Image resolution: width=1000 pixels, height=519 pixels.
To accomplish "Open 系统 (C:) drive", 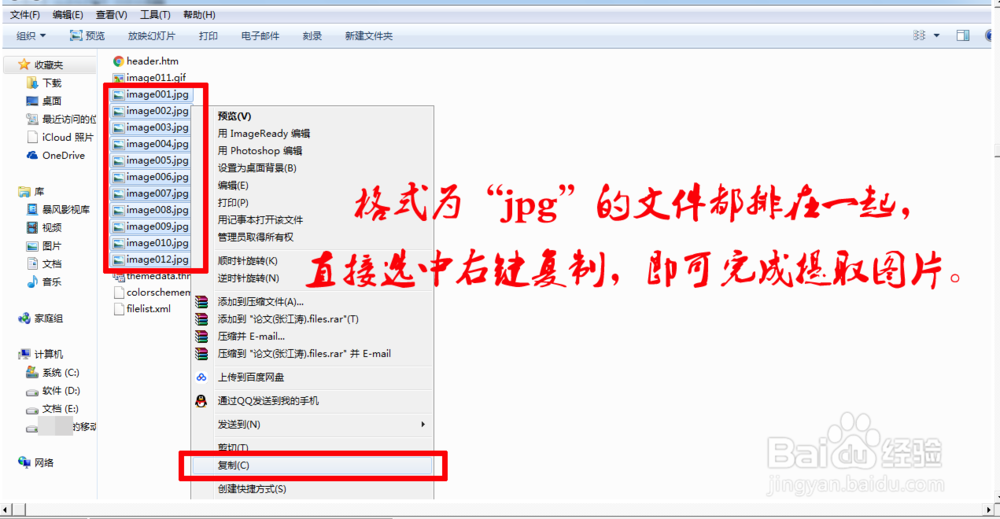I will pyautogui.click(x=53, y=372).
